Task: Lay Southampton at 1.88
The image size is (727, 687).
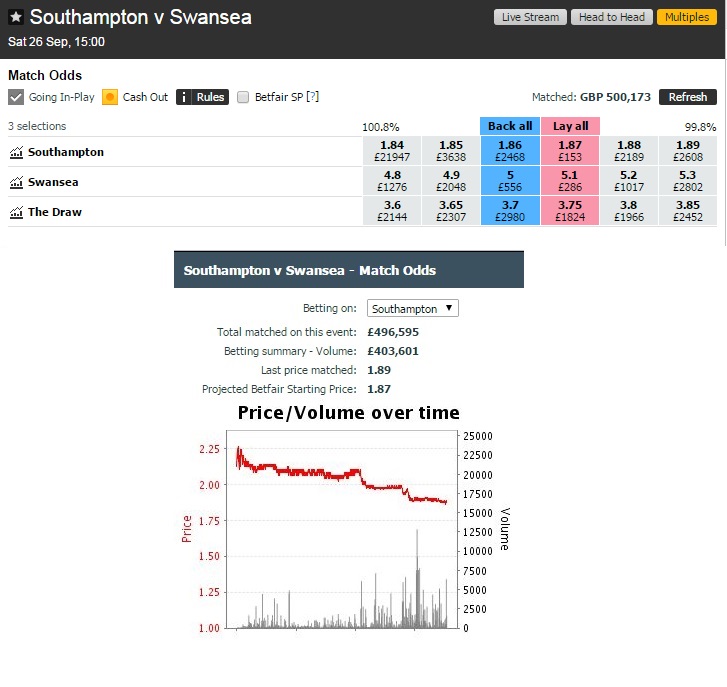Action: tap(629, 151)
